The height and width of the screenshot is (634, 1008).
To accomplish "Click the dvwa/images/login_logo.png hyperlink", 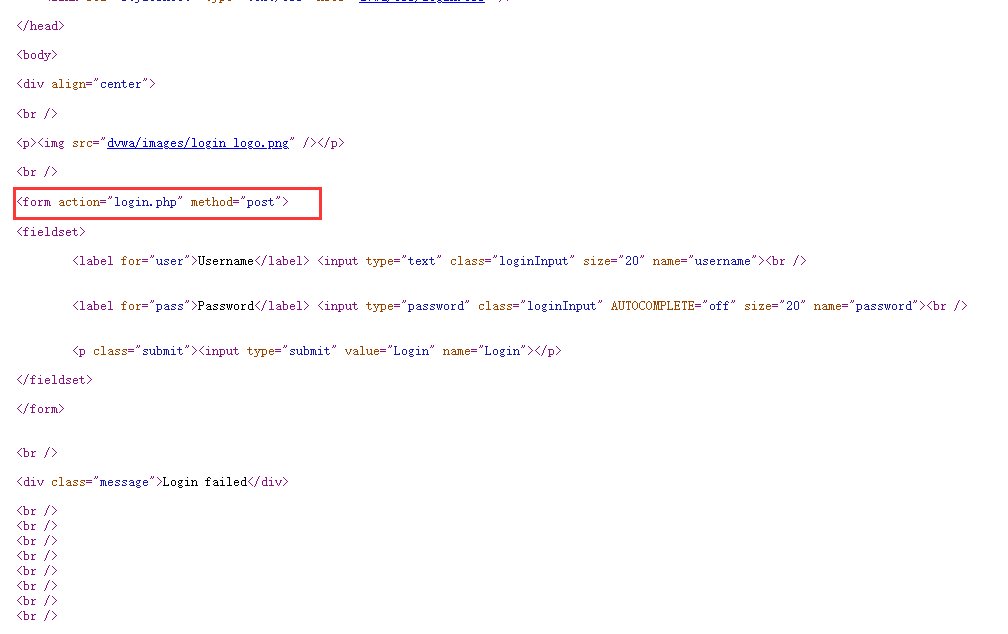I will [198, 142].
